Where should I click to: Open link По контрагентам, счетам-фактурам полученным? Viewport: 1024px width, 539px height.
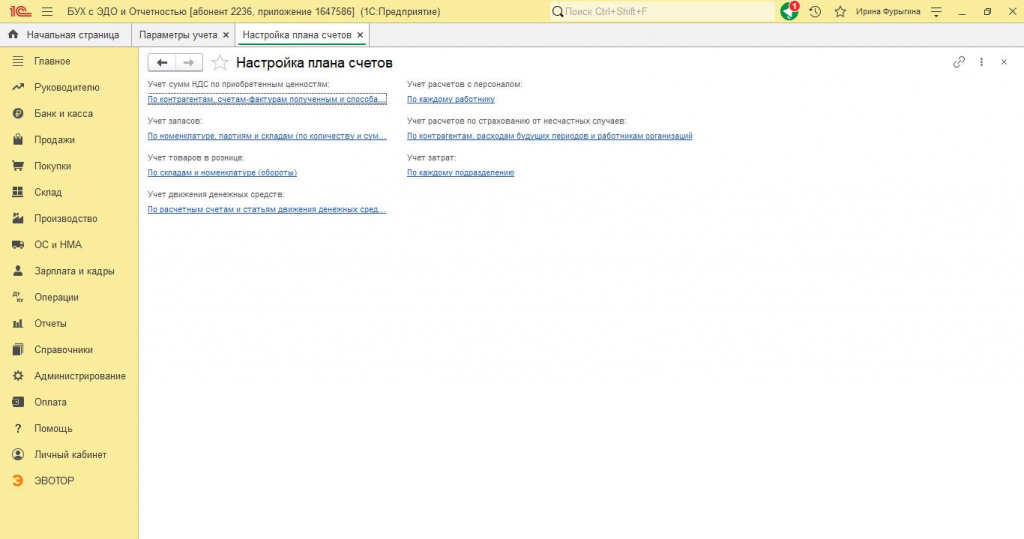(267, 99)
